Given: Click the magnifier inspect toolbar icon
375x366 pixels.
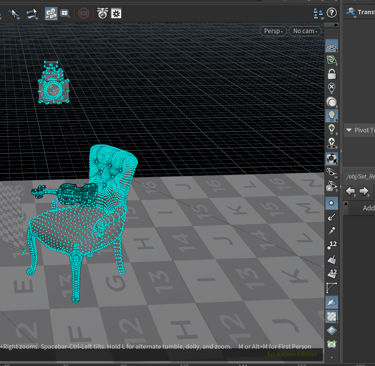Looking at the screenshot, I should click(x=65, y=14).
